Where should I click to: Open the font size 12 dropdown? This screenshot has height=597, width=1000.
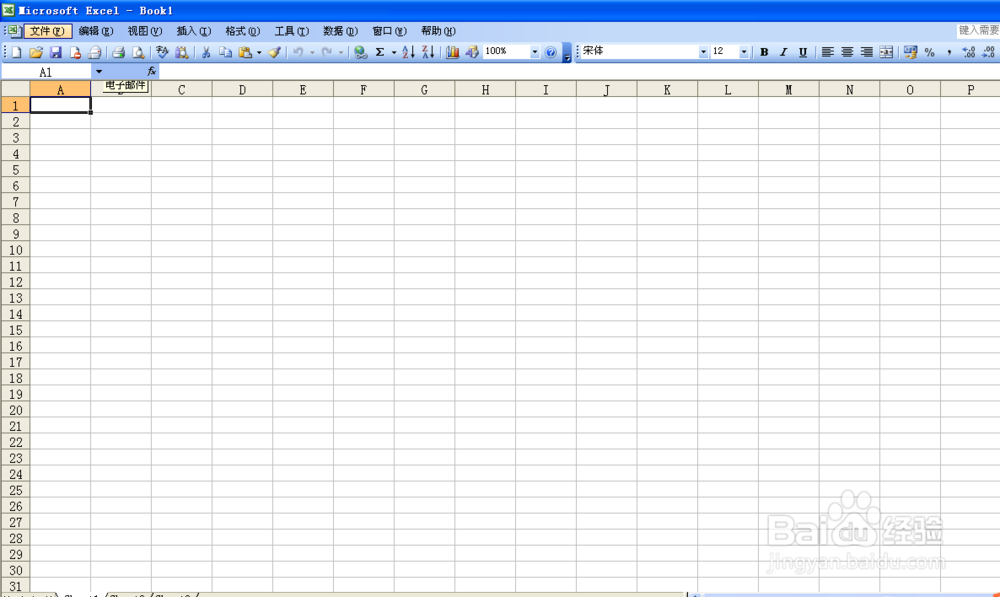click(x=744, y=52)
